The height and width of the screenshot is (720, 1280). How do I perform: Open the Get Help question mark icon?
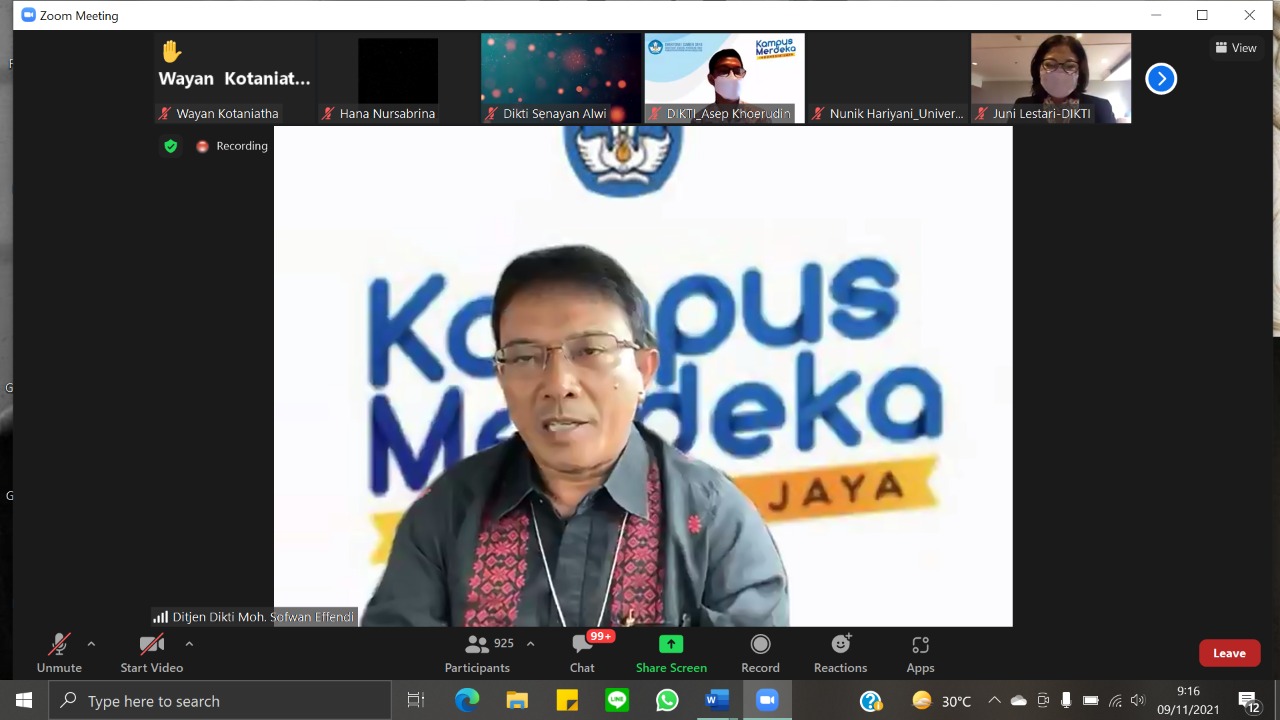click(x=871, y=701)
